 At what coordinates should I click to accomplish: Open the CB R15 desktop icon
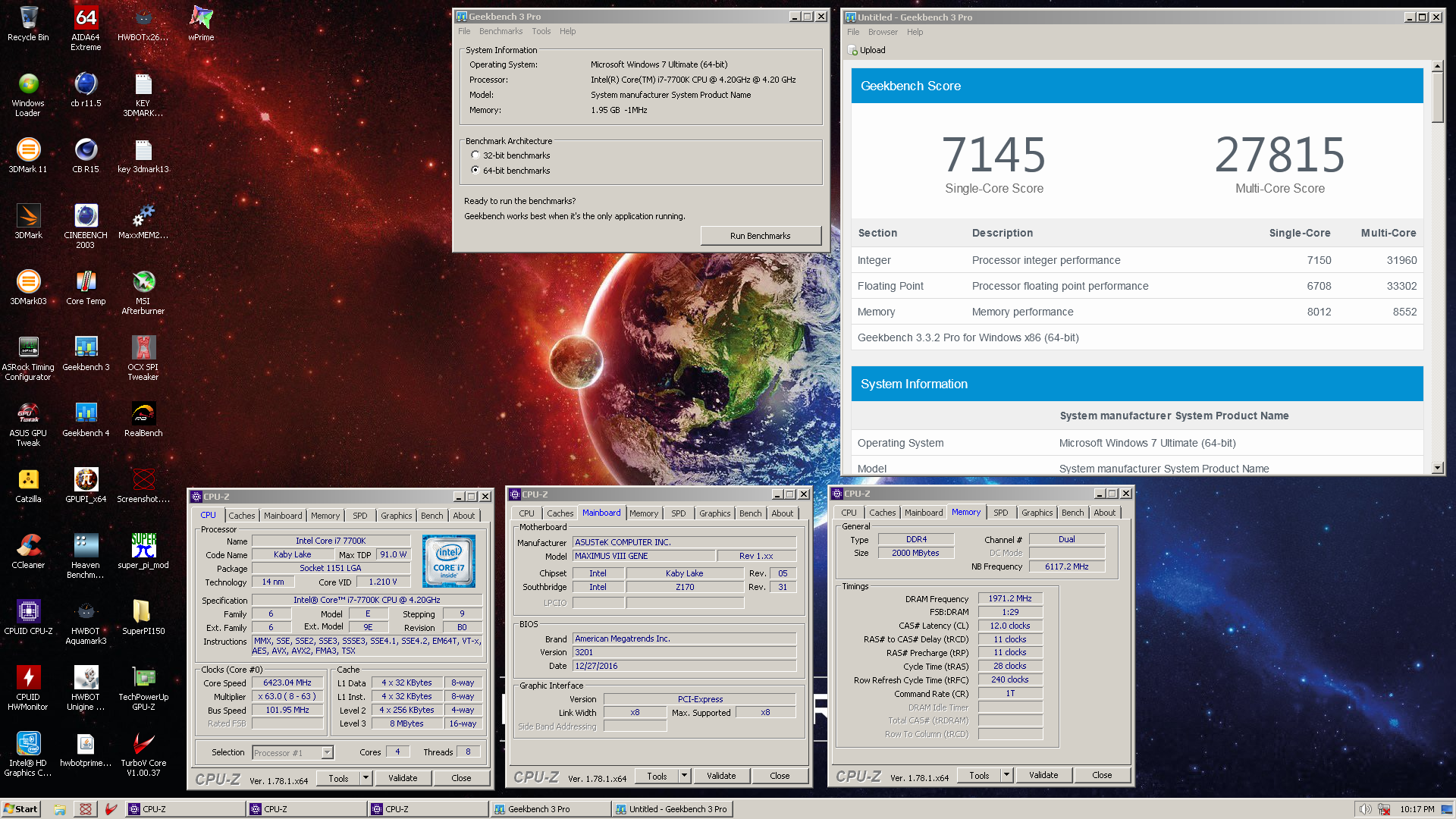(x=86, y=155)
